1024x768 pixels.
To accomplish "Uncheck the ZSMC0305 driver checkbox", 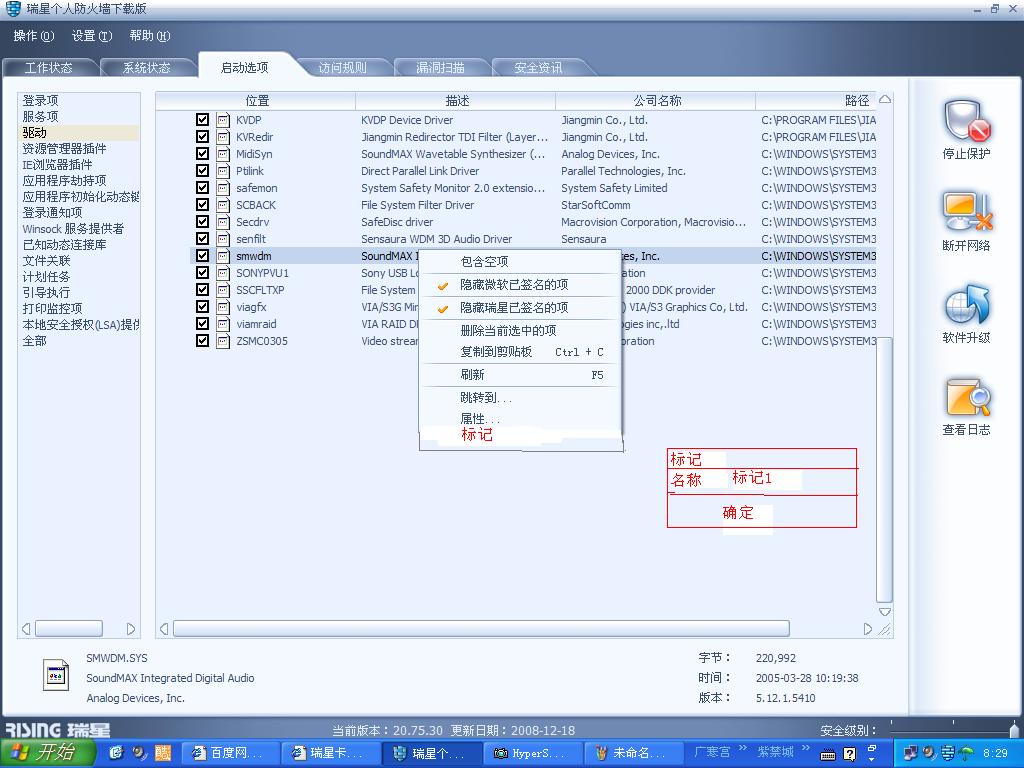I will pyautogui.click(x=202, y=340).
